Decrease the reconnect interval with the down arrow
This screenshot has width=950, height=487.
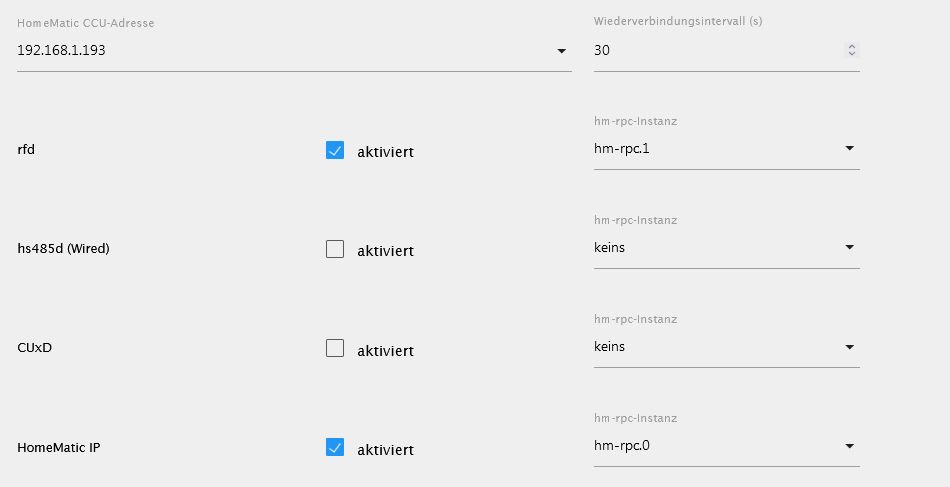pyautogui.click(x=851, y=53)
